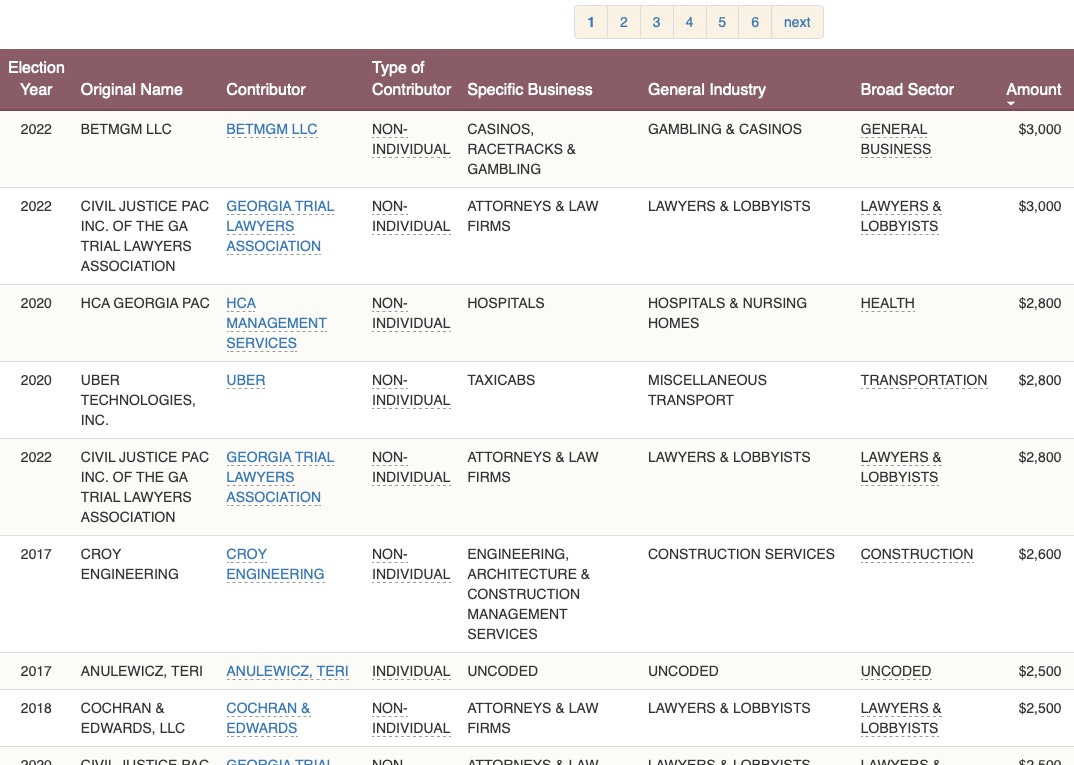Select ENGINEERING, ARCHITECTURE & CONSTRUCTION MANAGEMENT cell

[528, 594]
